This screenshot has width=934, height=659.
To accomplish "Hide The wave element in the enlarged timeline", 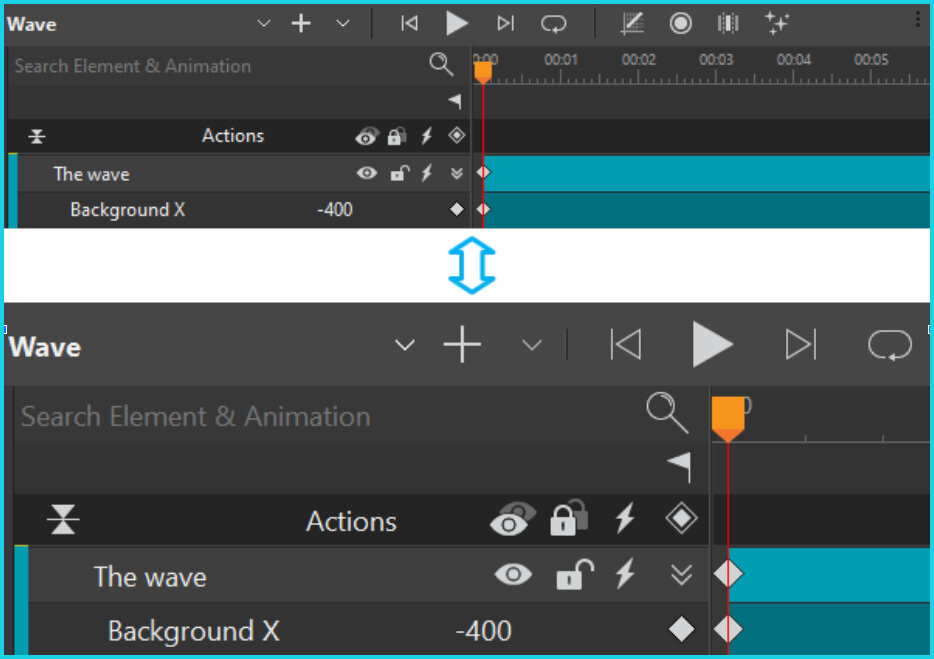I will click(513, 574).
